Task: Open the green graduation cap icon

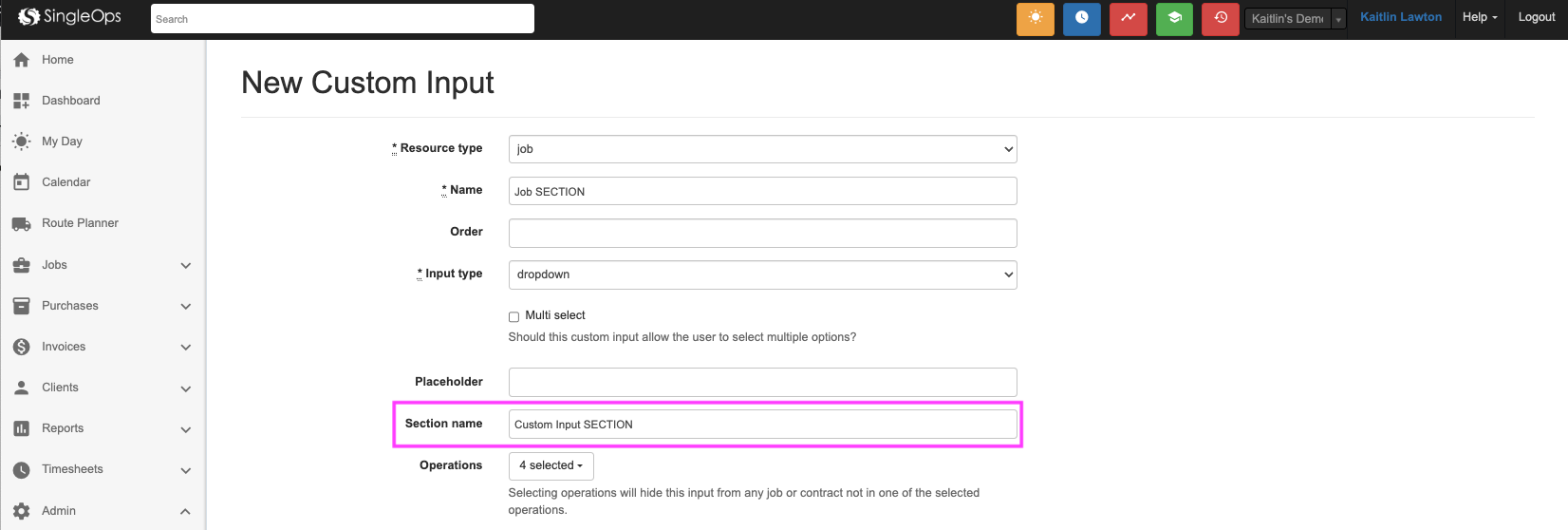Action: 1174,19
